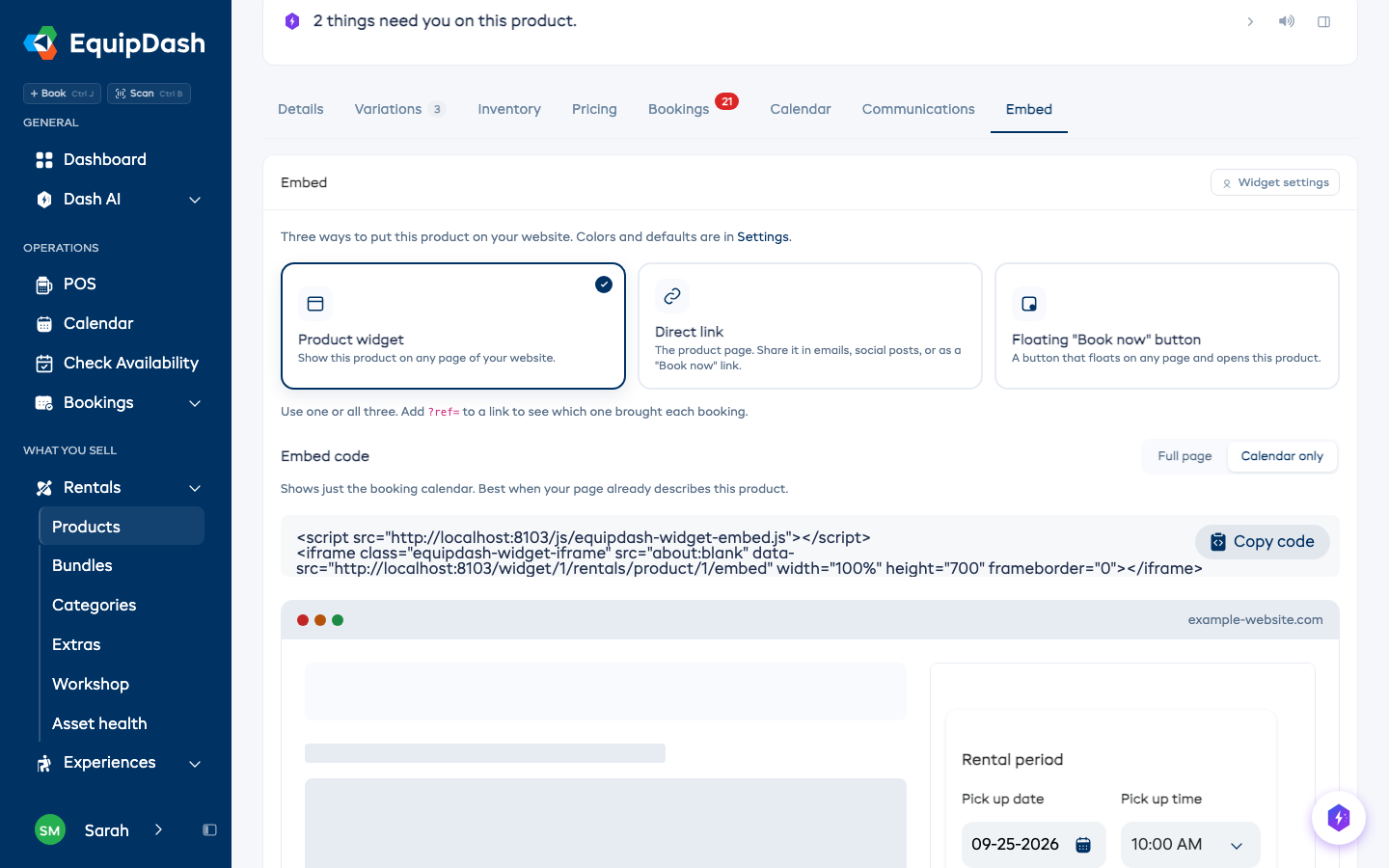The height and width of the screenshot is (868, 1389).
Task: Click the Experiences hiker icon
Action: 44,763
